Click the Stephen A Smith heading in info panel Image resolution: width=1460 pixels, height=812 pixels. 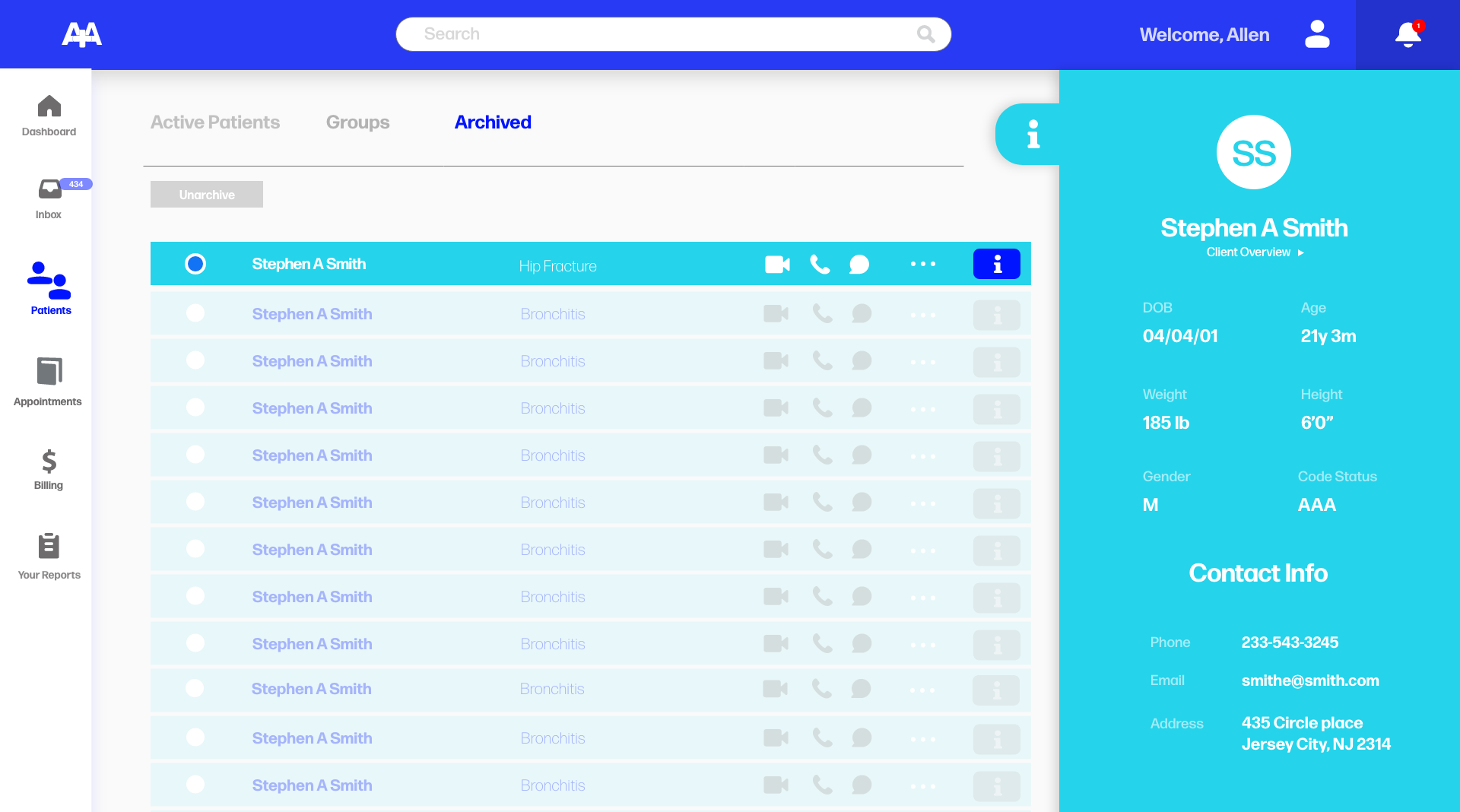click(x=1254, y=228)
